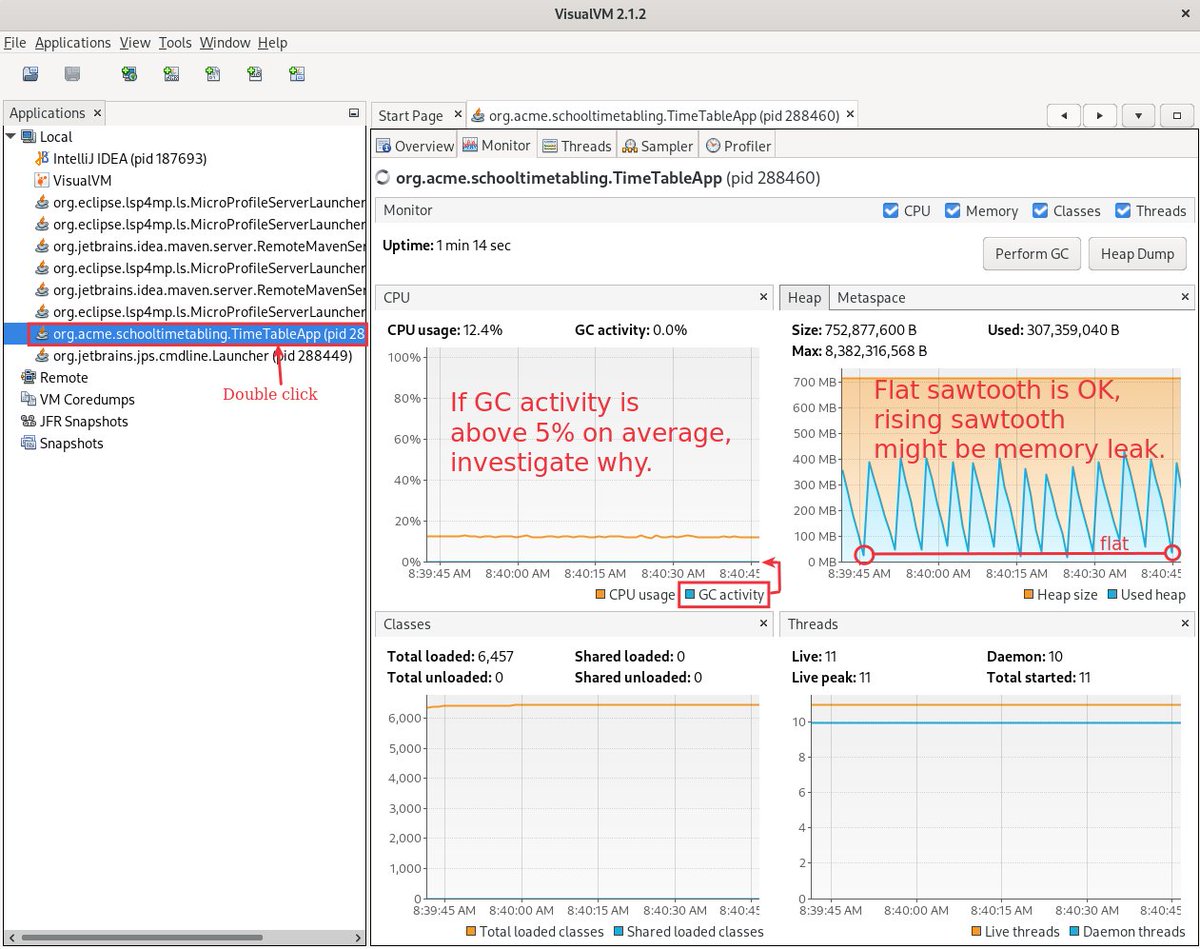Uncheck the CPU monitor checkbox
Image resolution: width=1200 pixels, height=949 pixels.
pyautogui.click(x=891, y=211)
